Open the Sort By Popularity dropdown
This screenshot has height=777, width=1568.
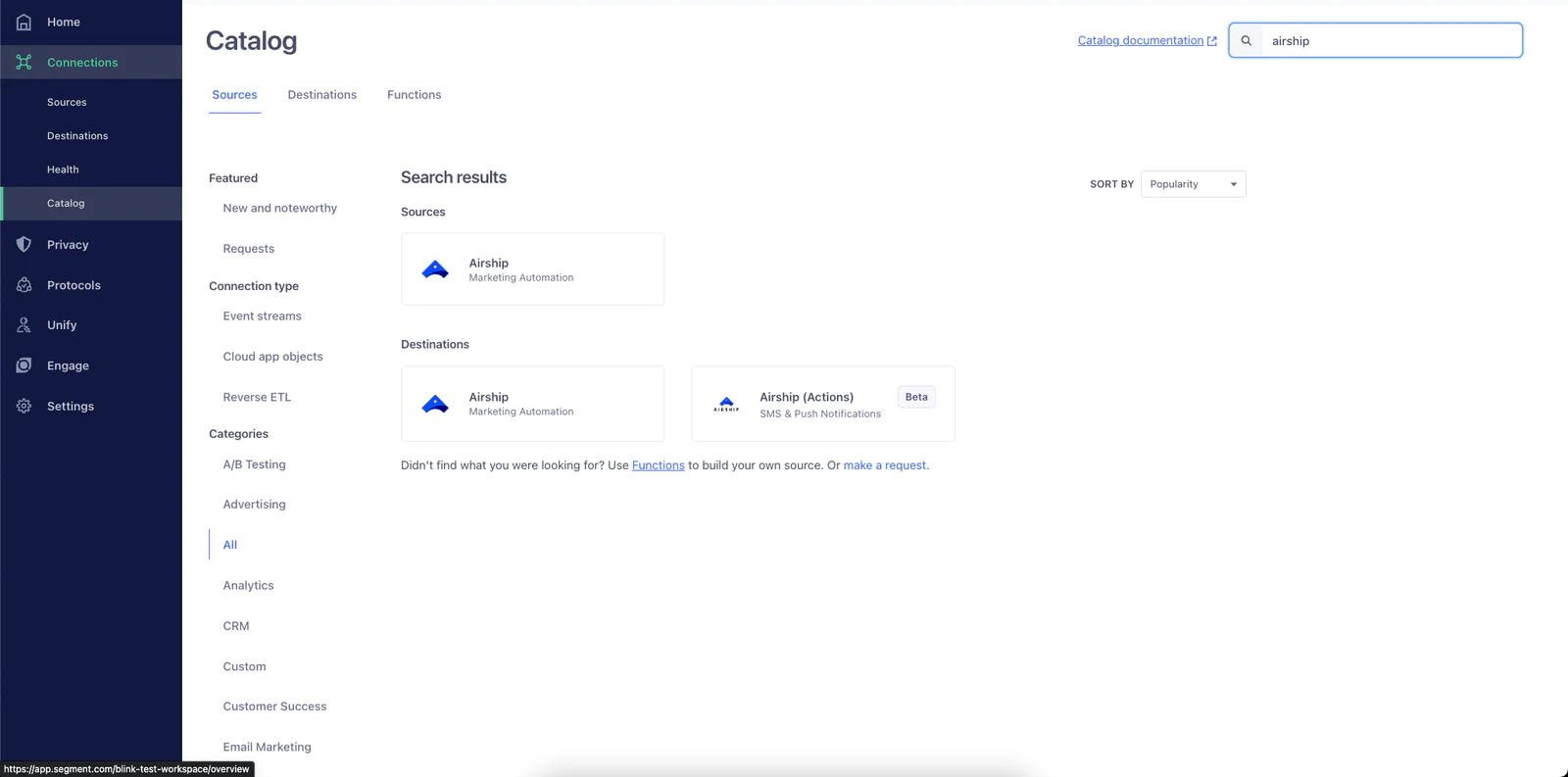click(x=1193, y=184)
